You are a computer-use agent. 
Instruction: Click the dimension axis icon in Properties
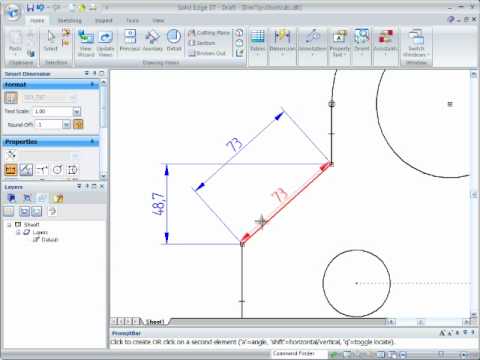point(12,155)
